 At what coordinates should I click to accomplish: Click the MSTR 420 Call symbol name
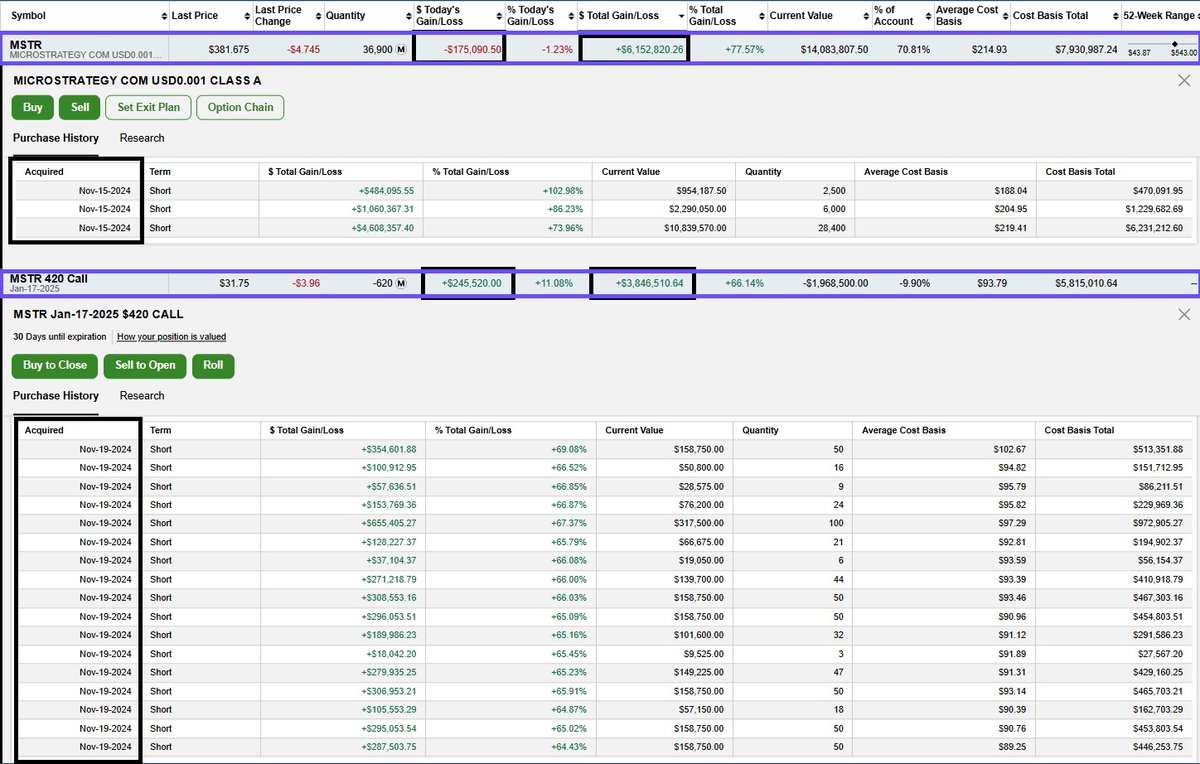point(49,279)
